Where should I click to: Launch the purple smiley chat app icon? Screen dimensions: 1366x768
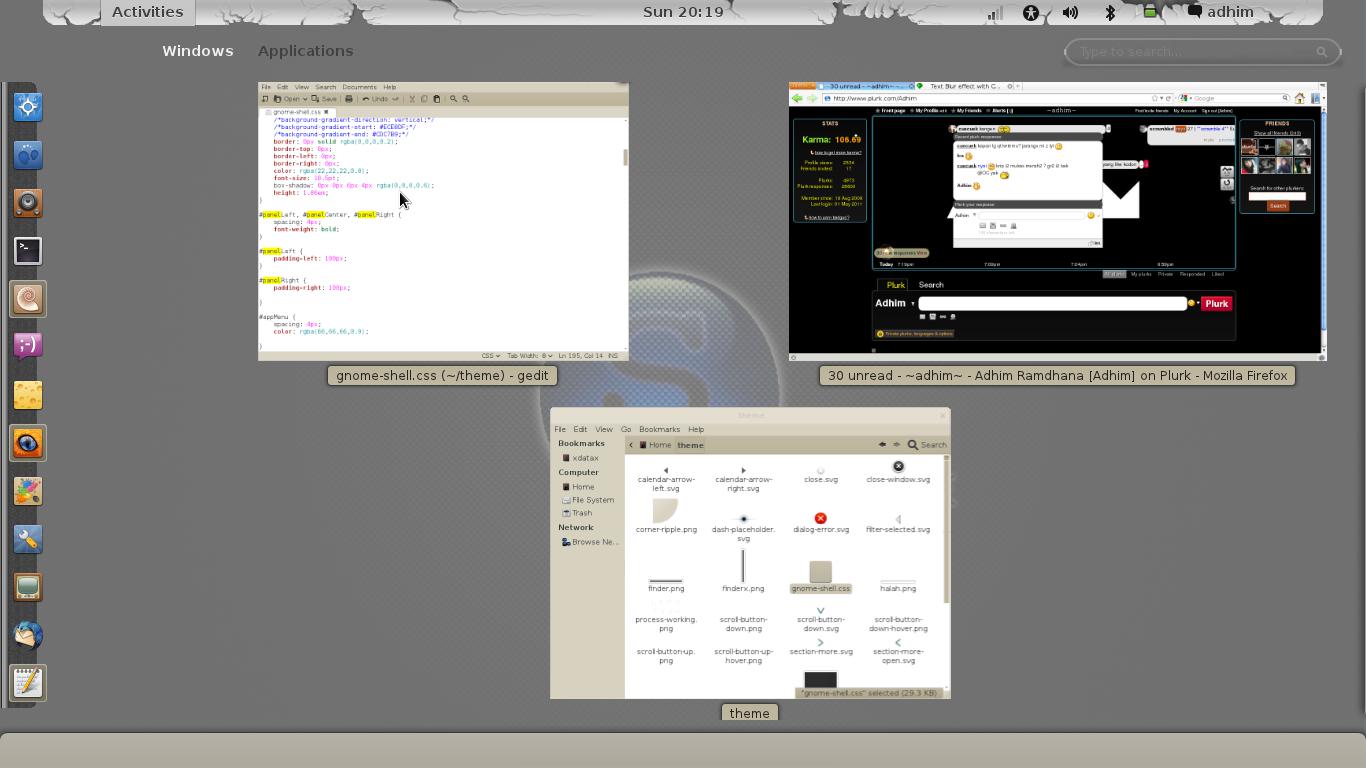(28, 347)
